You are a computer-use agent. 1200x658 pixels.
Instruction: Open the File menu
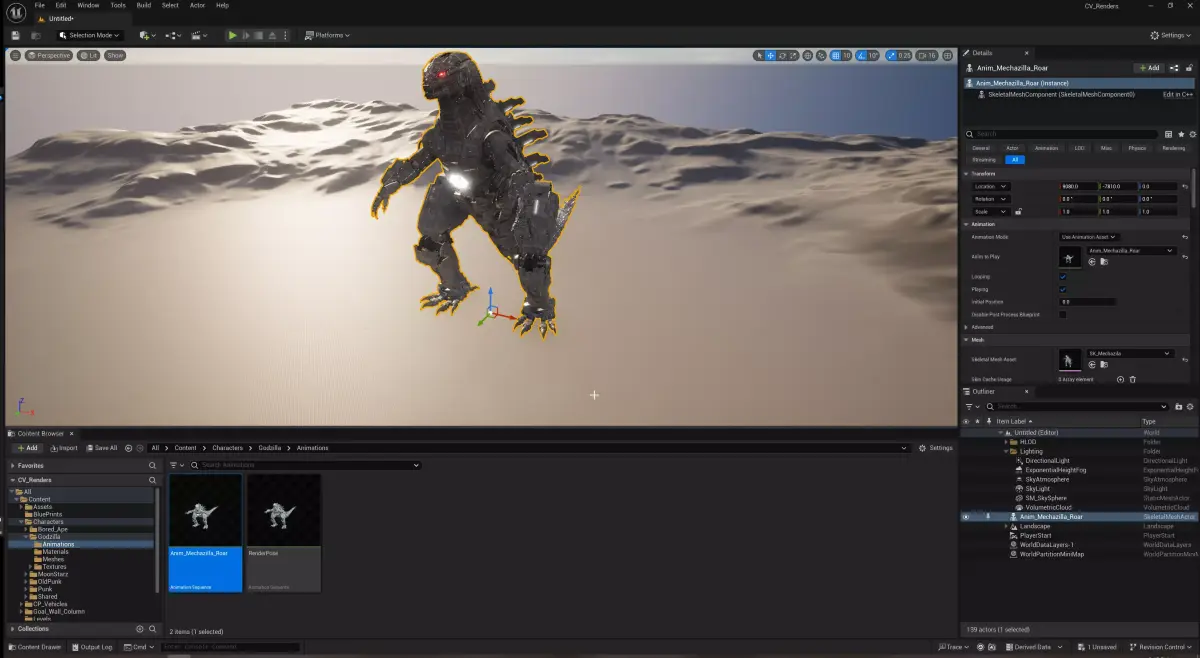pos(40,5)
